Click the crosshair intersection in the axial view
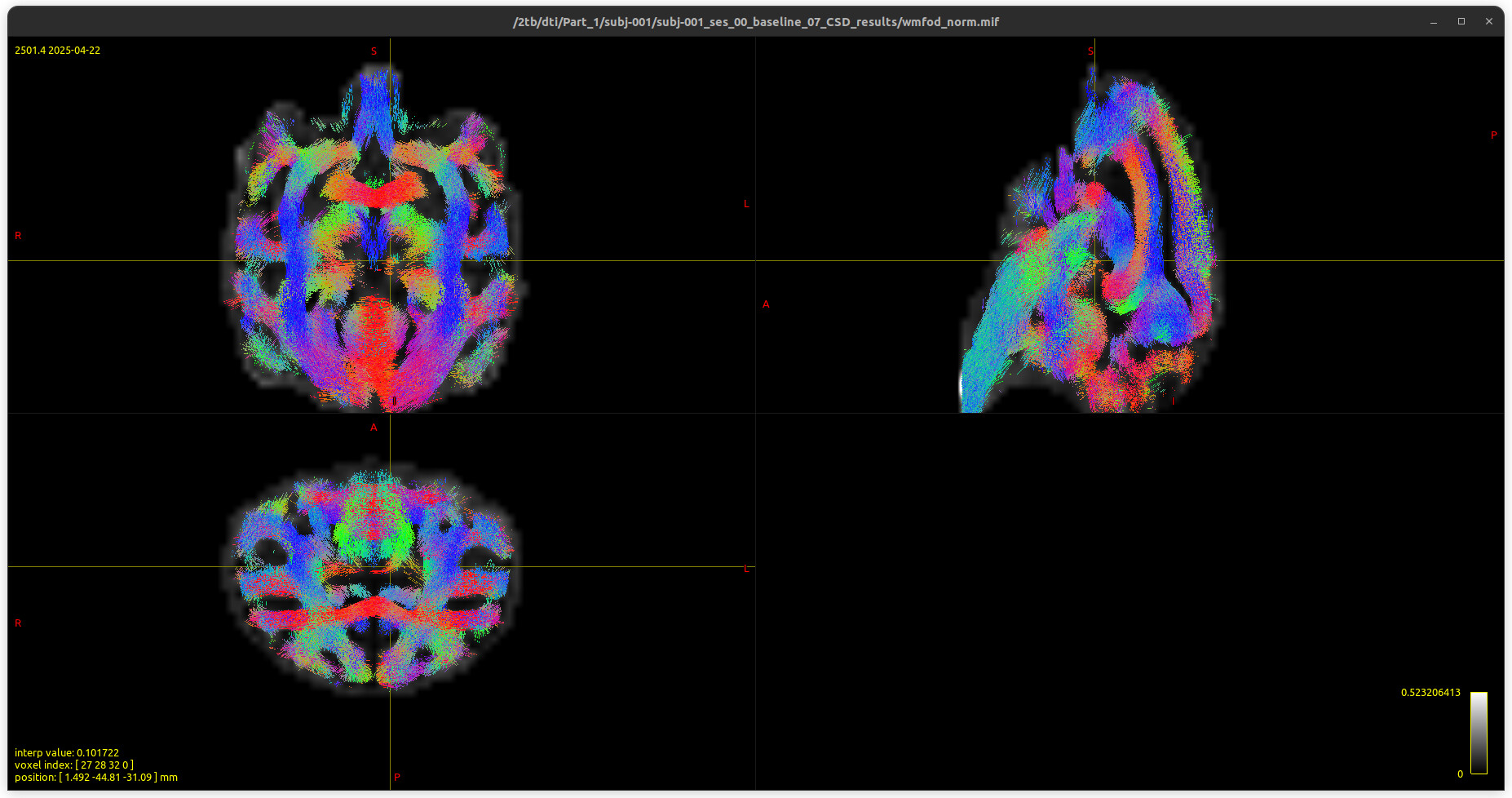This screenshot has height=798, width=1512. point(390,566)
